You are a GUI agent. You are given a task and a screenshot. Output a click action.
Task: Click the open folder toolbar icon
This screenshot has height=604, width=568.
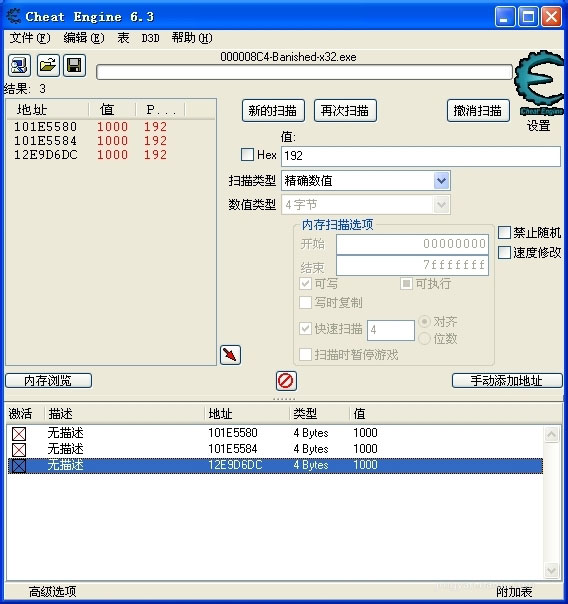pos(48,65)
